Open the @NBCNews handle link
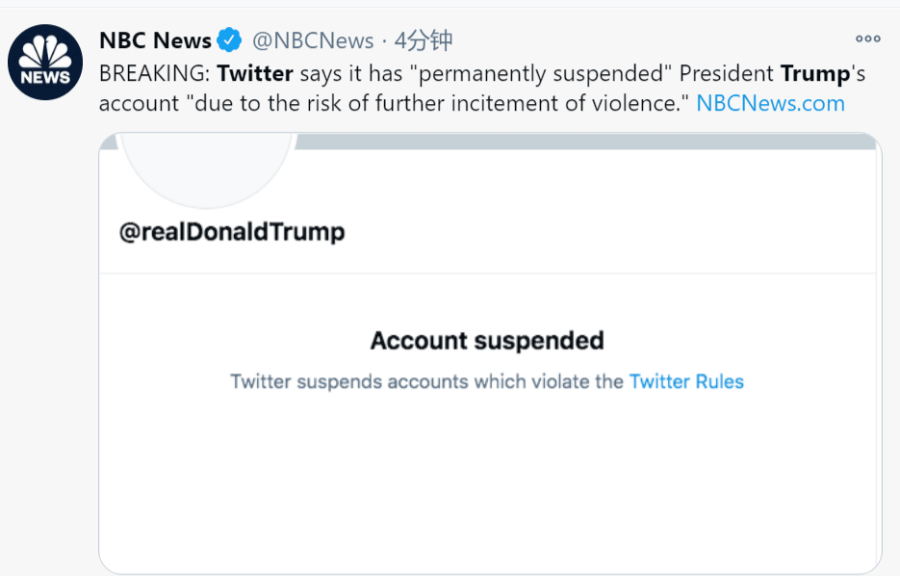The height and width of the screenshot is (576, 900). tap(313, 41)
